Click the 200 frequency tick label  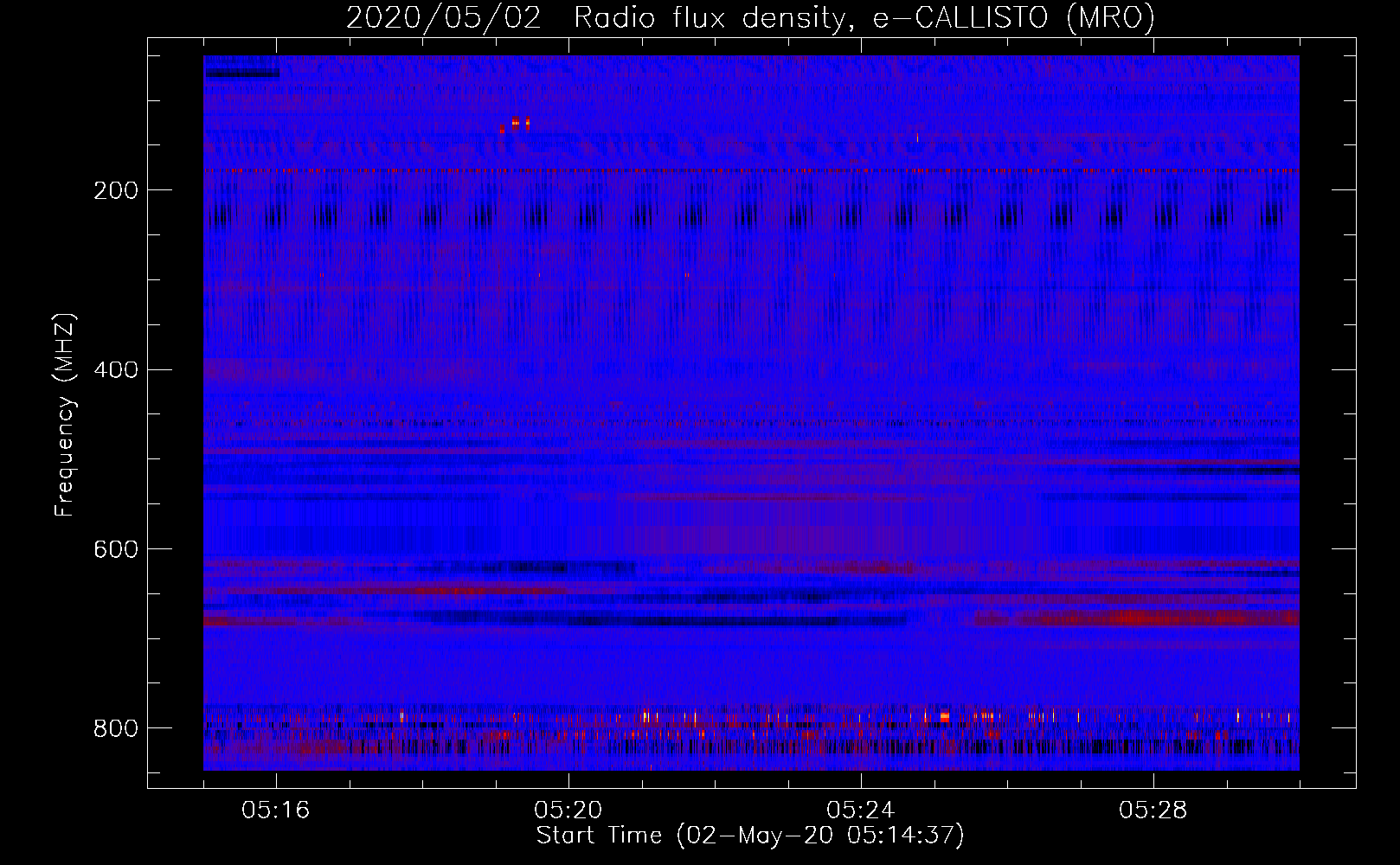(115, 190)
